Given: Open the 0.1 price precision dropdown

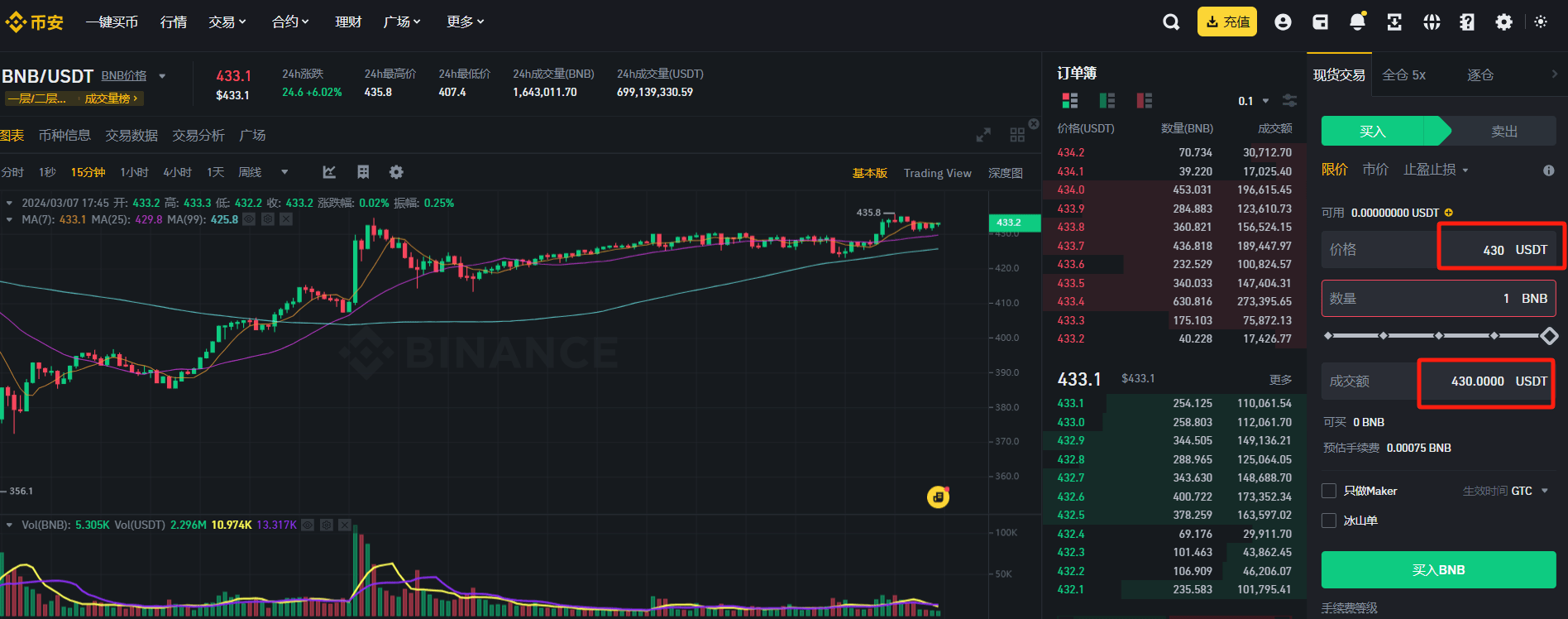Looking at the screenshot, I should pyautogui.click(x=1253, y=101).
